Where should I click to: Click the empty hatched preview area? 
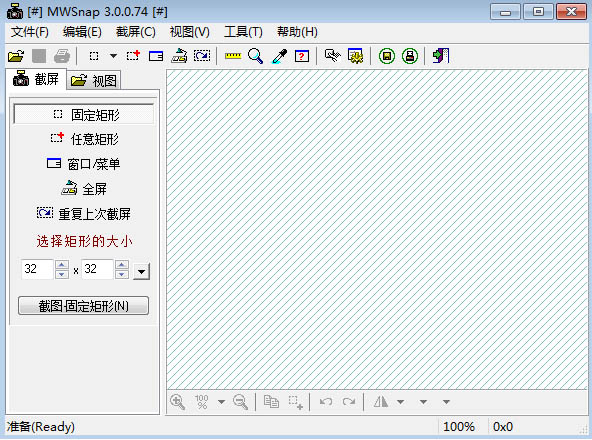(x=377, y=229)
